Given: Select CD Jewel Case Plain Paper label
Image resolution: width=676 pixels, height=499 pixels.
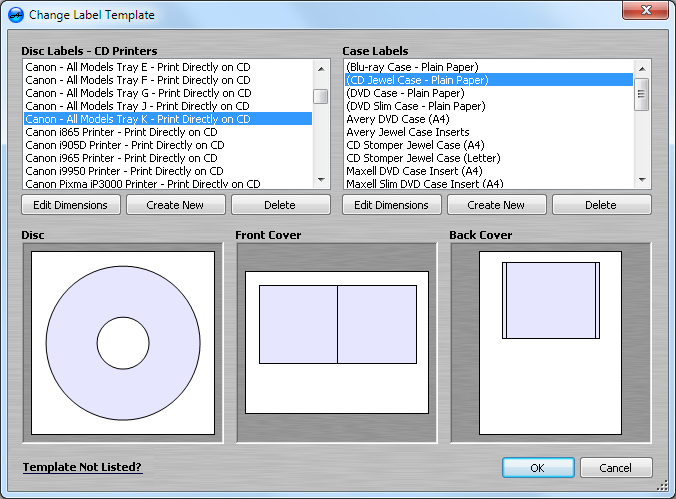Looking at the screenshot, I should click(489, 80).
